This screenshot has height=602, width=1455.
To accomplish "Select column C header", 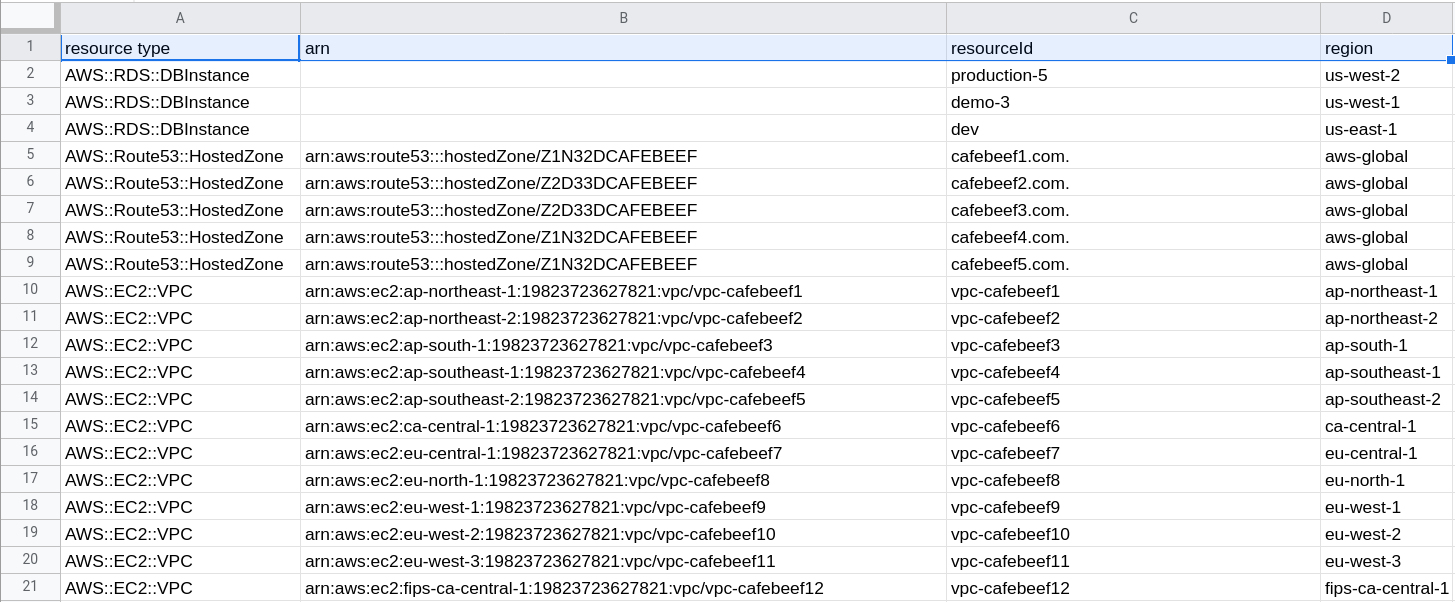I will 1133,18.
